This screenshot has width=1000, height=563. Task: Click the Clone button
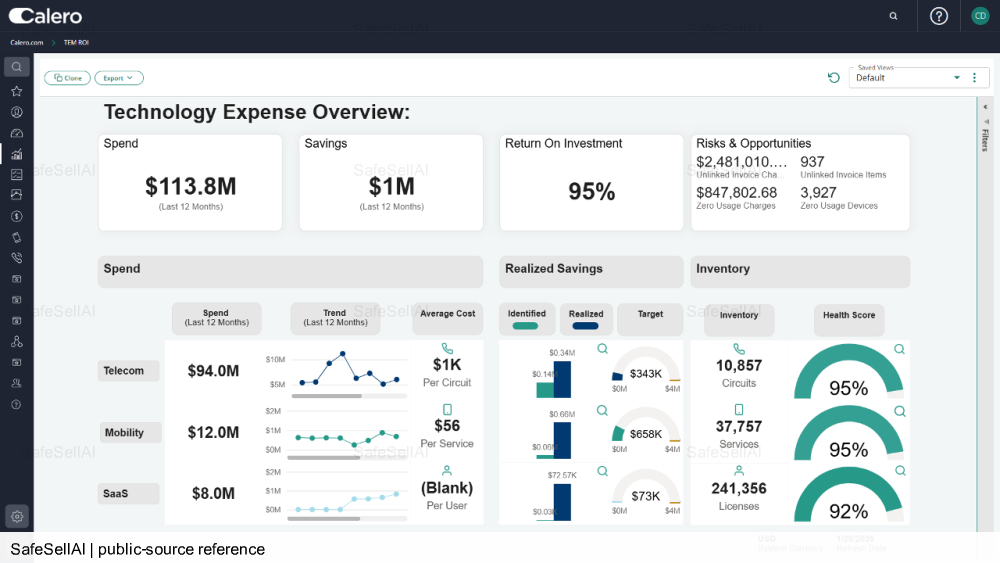point(68,78)
